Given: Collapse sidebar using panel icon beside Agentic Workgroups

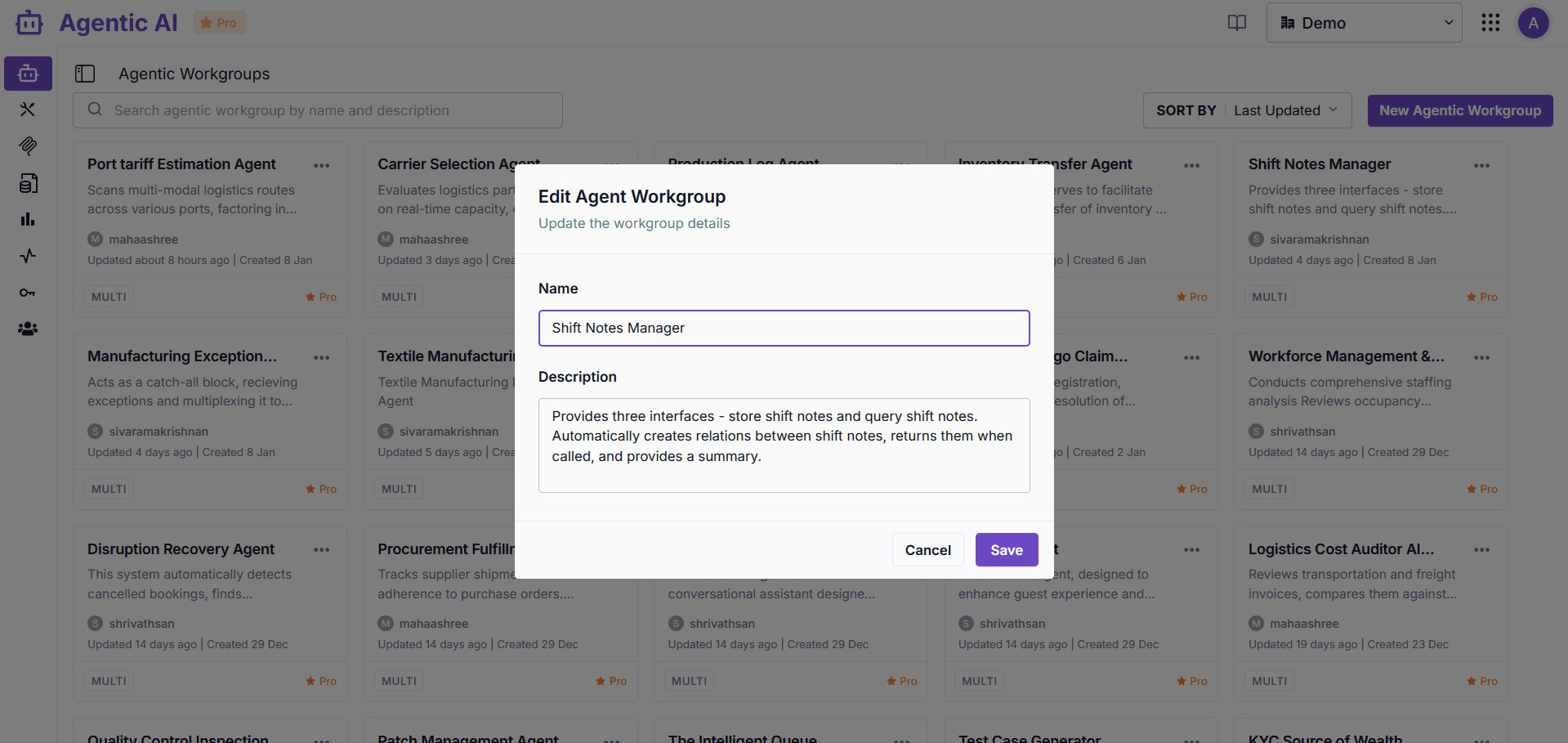Looking at the screenshot, I should coord(85,73).
